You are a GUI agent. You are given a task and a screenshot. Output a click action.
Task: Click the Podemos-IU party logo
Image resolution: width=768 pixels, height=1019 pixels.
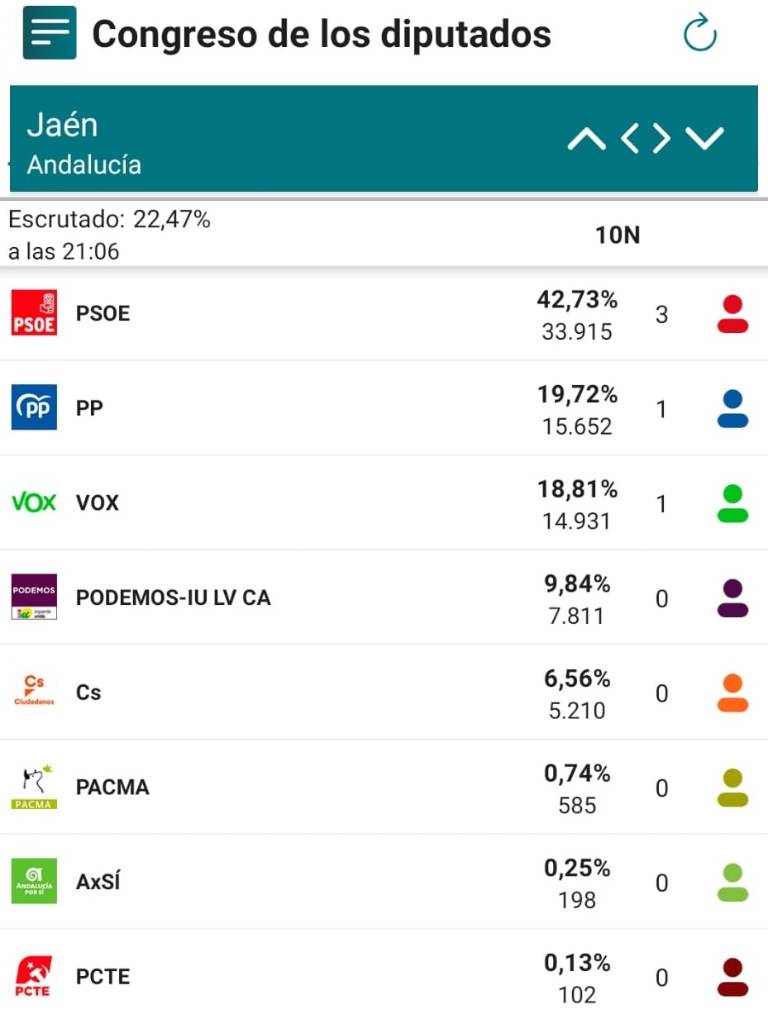(x=34, y=597)
